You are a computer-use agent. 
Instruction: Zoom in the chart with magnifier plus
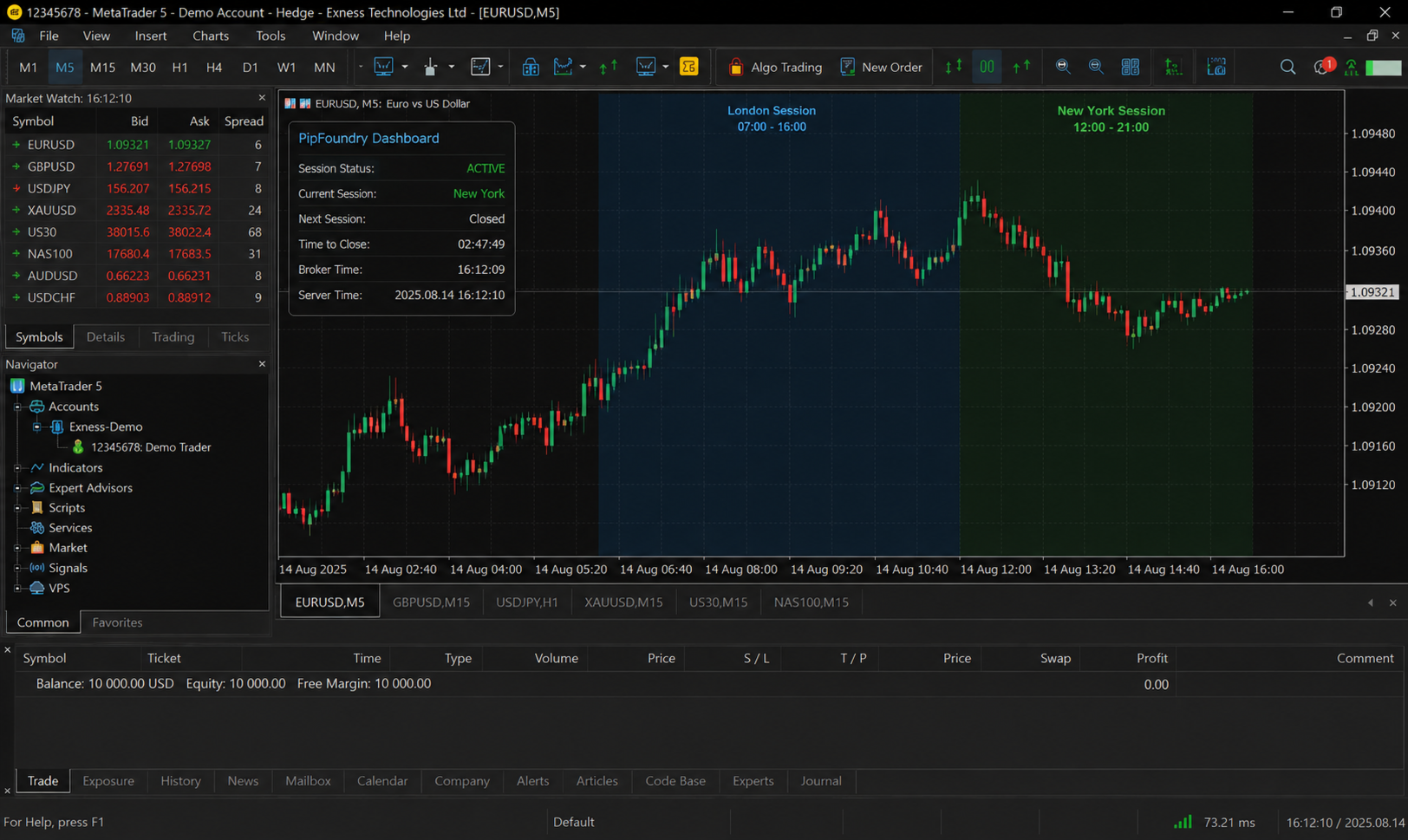(1063, 67)
